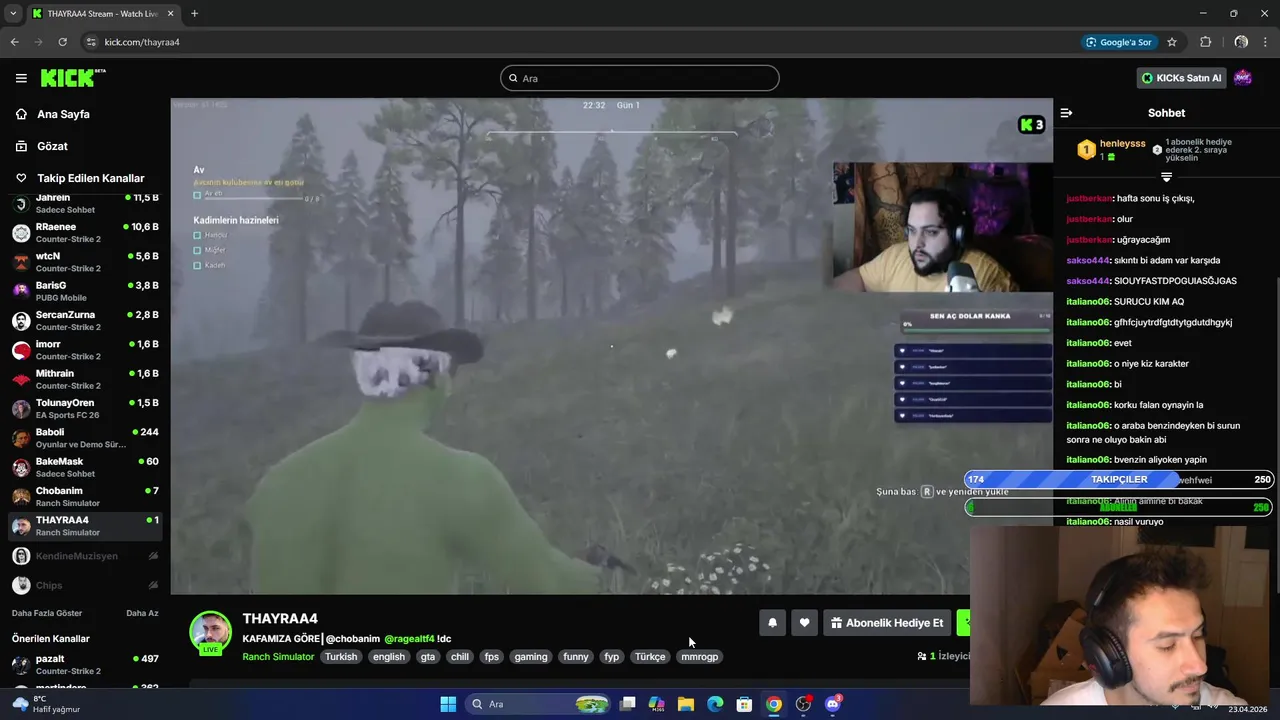Image resolution: width=1280 pixels, height=720 pixels.
Task: Select the chill tag
Action: [460, 657]
